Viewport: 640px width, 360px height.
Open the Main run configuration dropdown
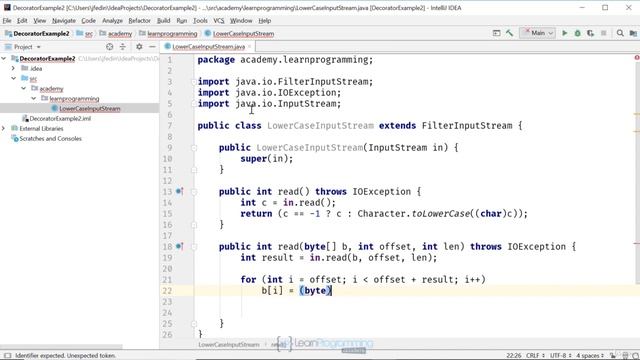pyautogui.click(x=538, y=33)
